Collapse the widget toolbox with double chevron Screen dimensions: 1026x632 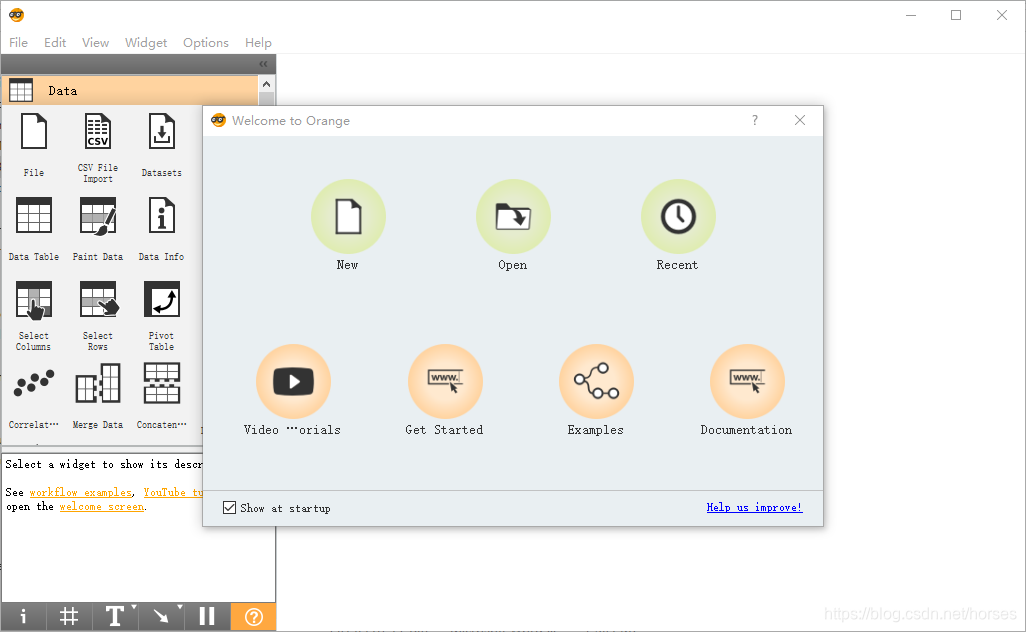tap(263, 64)
